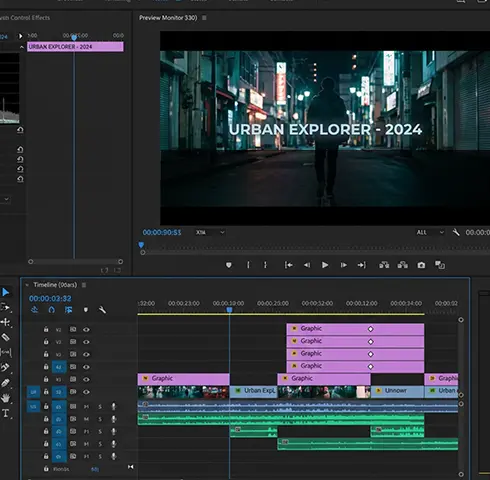Mute the first audio track
Viewport: 490px width, 480px height.
pyautogui.click(x=86, y=407)
